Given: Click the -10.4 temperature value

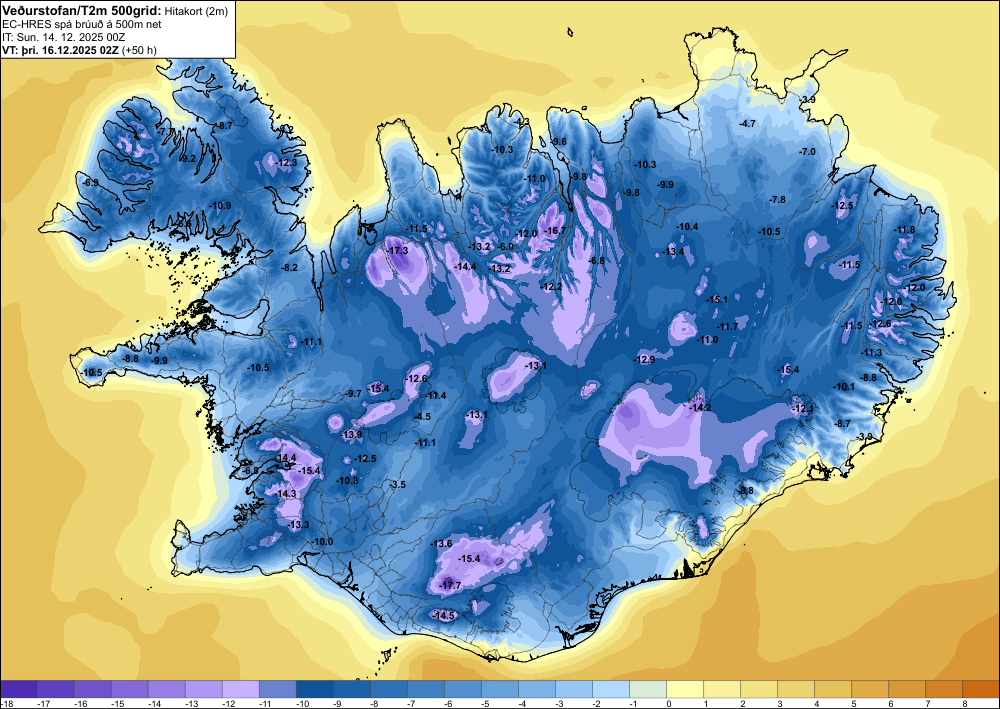Looking at the screenshot, I should pyautogui.click(x=688, y=227).
